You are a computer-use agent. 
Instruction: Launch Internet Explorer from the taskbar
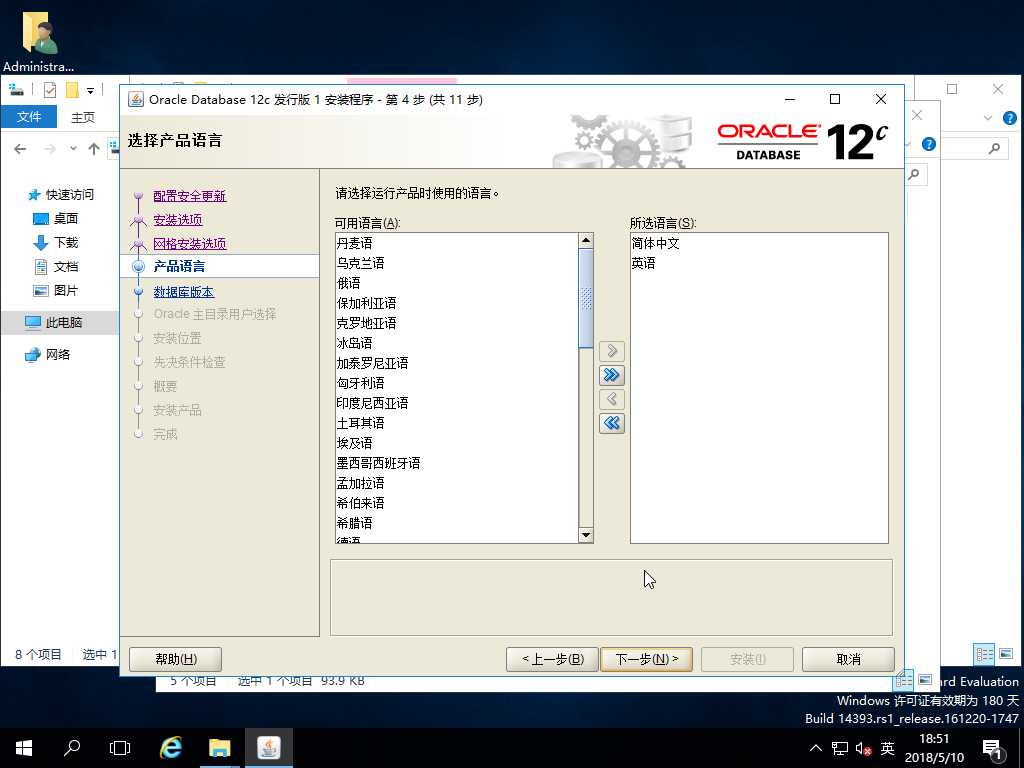click(170, 748)
